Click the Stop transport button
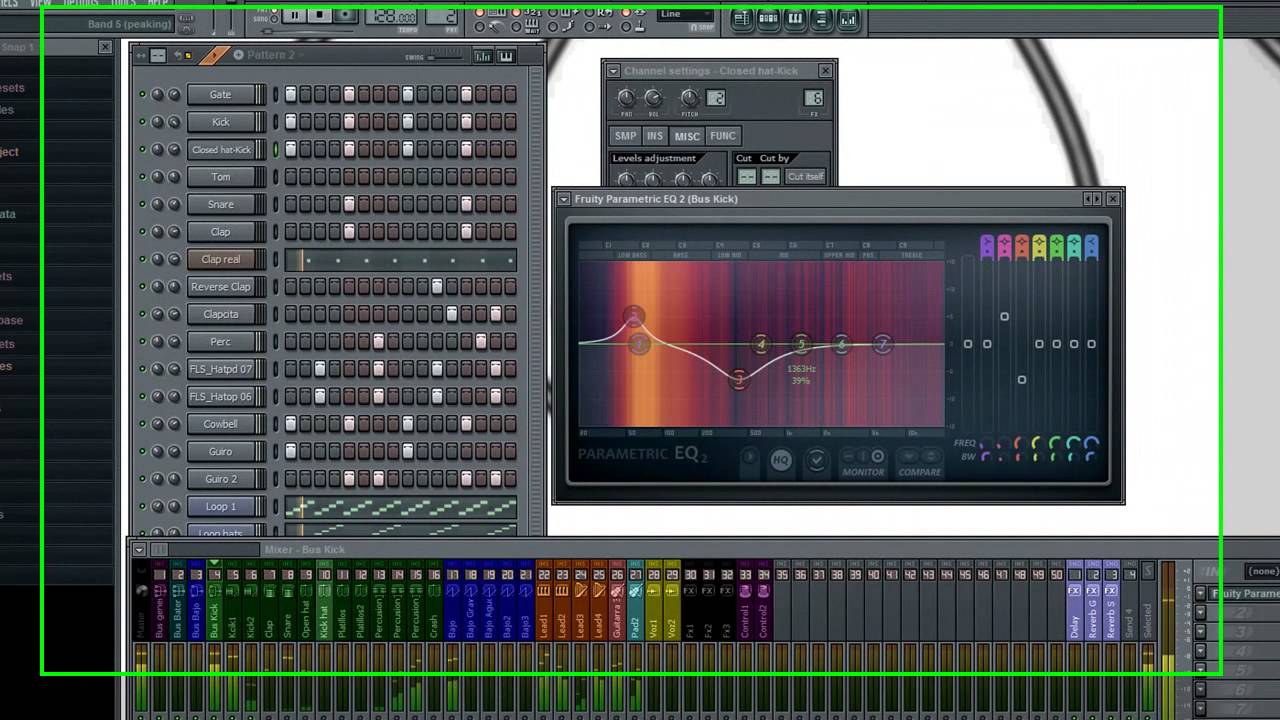Image resolution: width=1280 pixels, height=720 pixels. point(320,15)
